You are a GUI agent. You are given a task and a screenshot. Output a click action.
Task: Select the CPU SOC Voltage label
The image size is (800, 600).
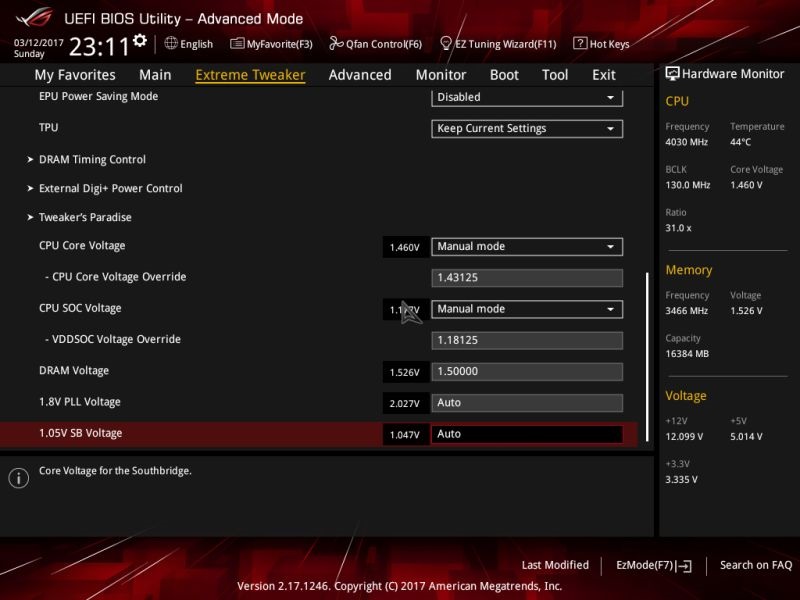coord(80,309)
